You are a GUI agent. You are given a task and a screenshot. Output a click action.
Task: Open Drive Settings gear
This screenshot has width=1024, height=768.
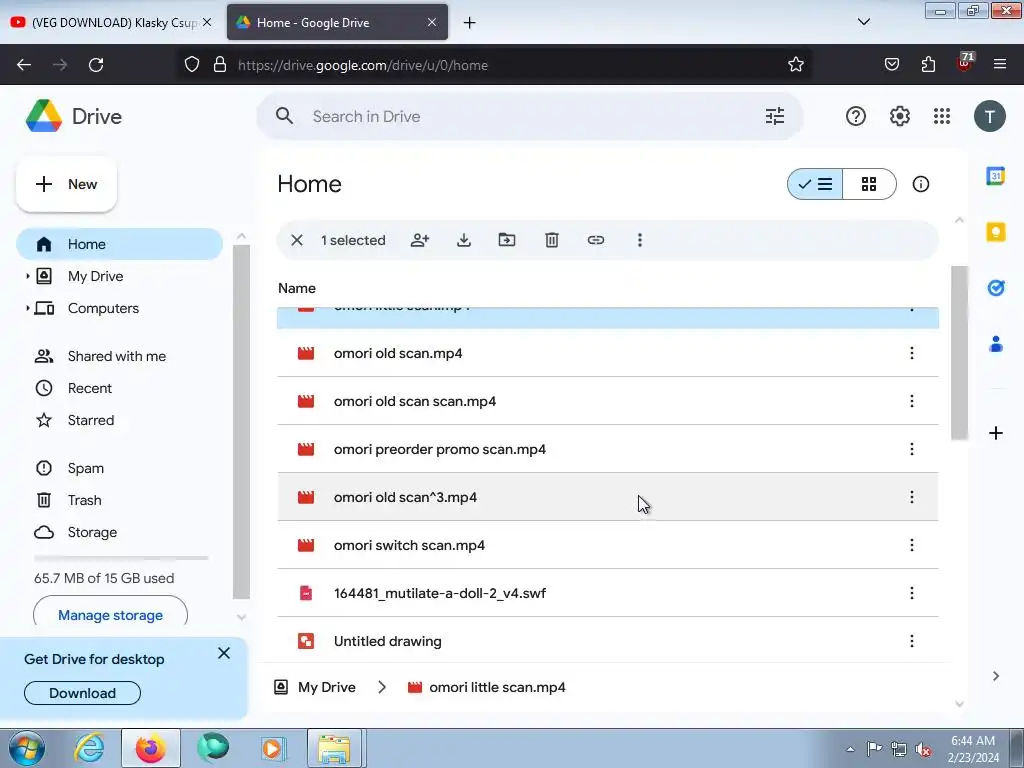click(x=899, y=116)
